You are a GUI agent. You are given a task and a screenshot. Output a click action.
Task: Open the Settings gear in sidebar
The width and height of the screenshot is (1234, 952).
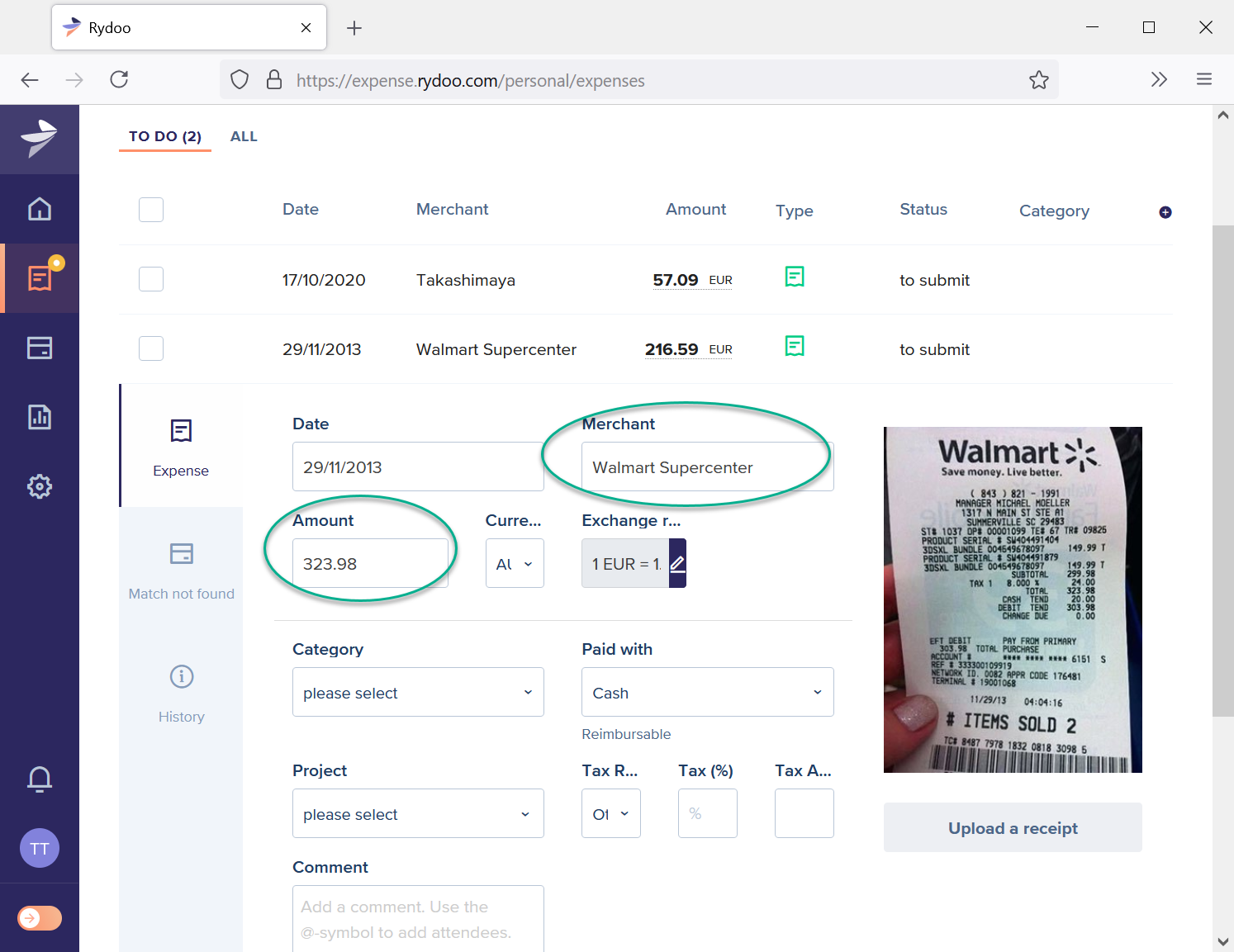coord(40,486)
